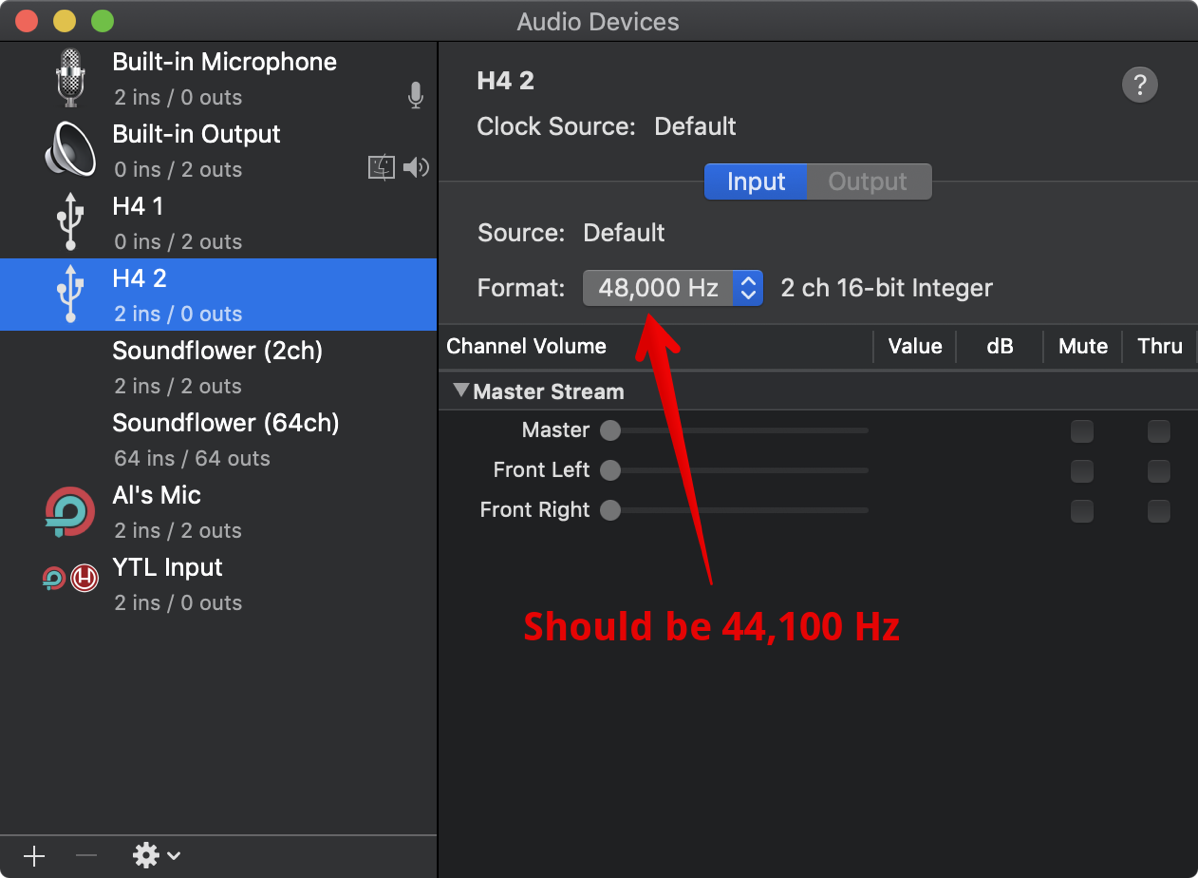Click the Al's Mic Loopback icon
1198x878 pixels.
pyautogui.click(x=70, y=511)
